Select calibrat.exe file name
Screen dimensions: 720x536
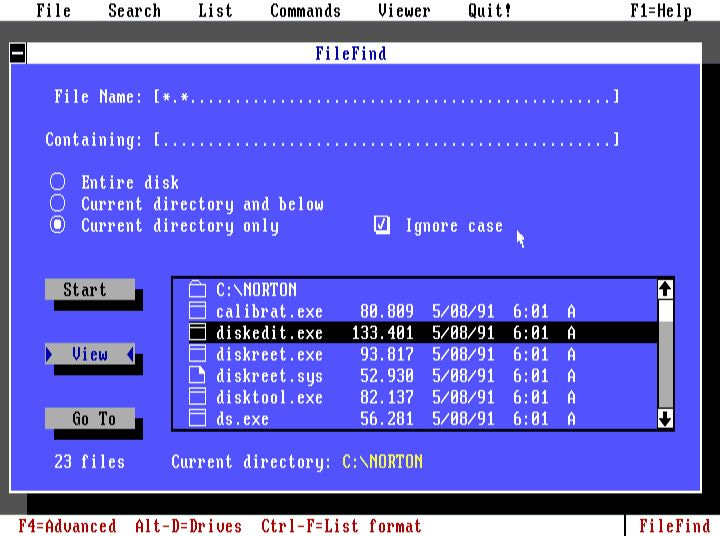click(270, 311)
